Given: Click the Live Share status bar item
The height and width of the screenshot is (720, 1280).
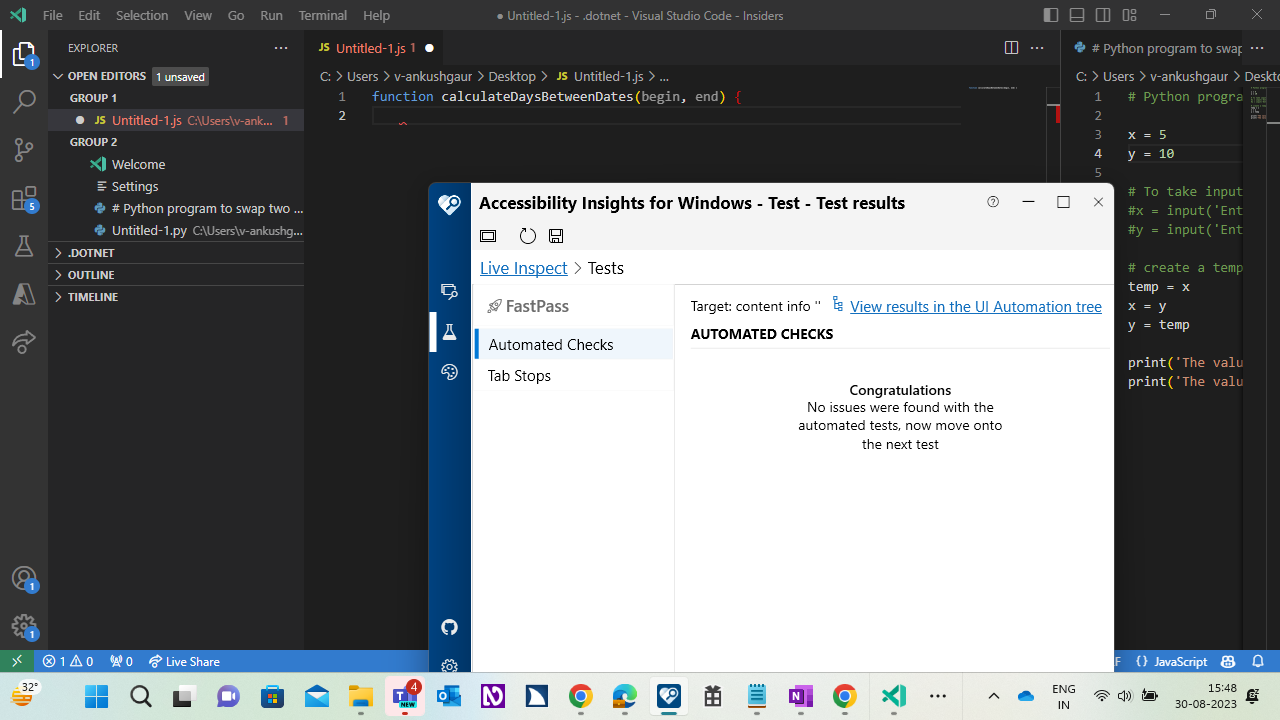Looking at the screenshot, I should pyautogui.click(x=184, y=661).
